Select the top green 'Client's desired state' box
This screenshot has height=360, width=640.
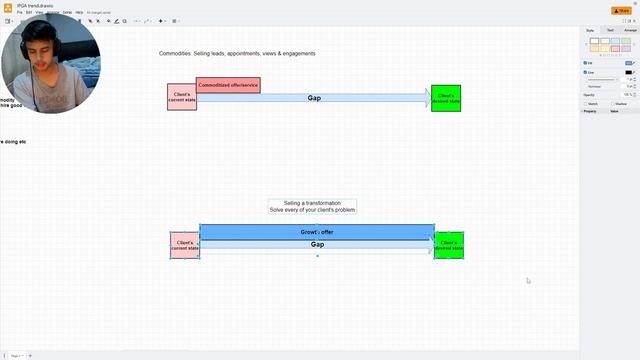[x=446, y=98]
